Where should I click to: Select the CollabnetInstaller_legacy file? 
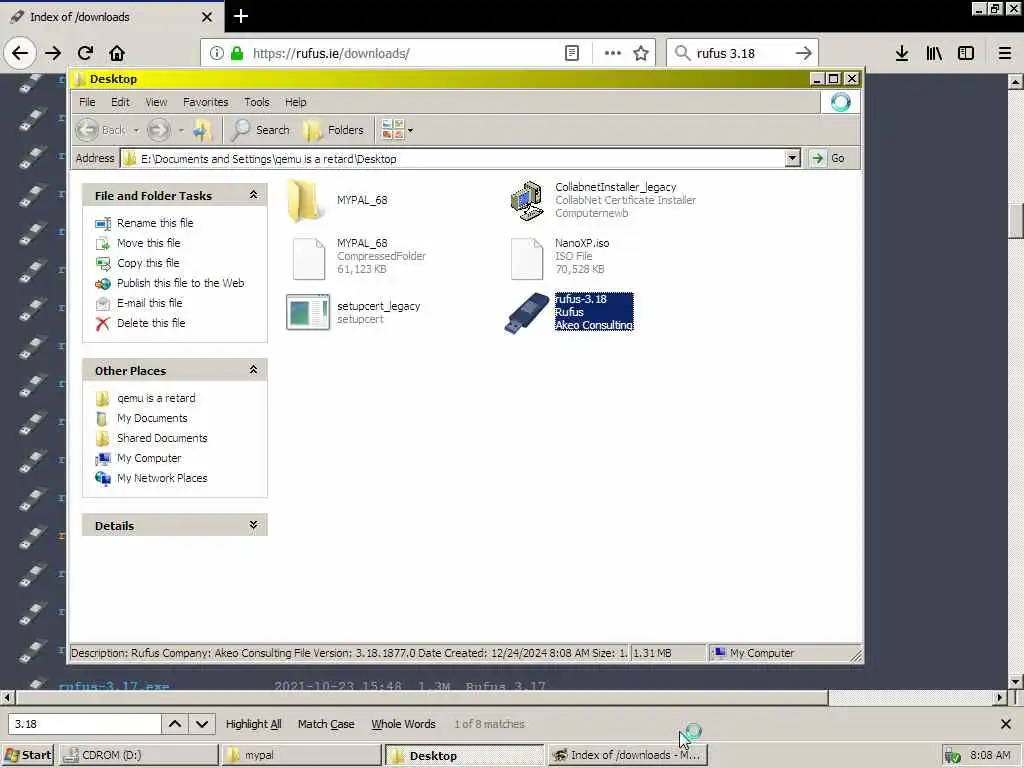pyautogui.click(x=527, y=200)
